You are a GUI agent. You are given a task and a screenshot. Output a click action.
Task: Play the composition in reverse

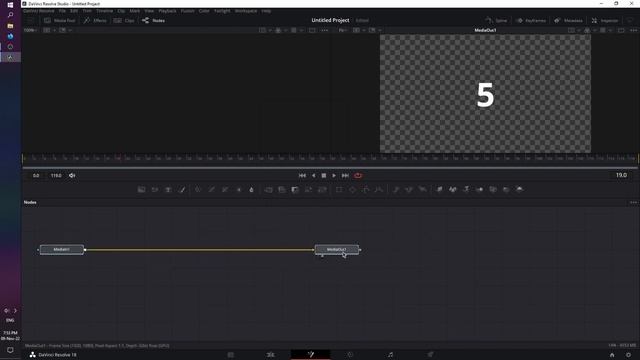(x=313, y=176)
